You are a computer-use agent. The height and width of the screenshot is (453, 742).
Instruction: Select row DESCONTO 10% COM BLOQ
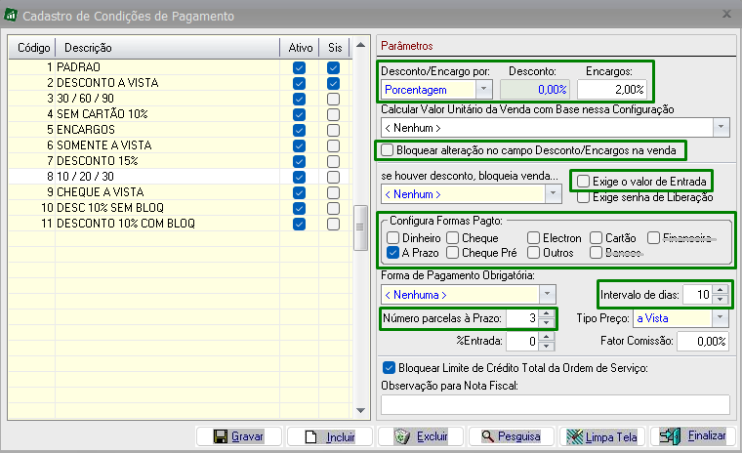[x=180, y=223]
